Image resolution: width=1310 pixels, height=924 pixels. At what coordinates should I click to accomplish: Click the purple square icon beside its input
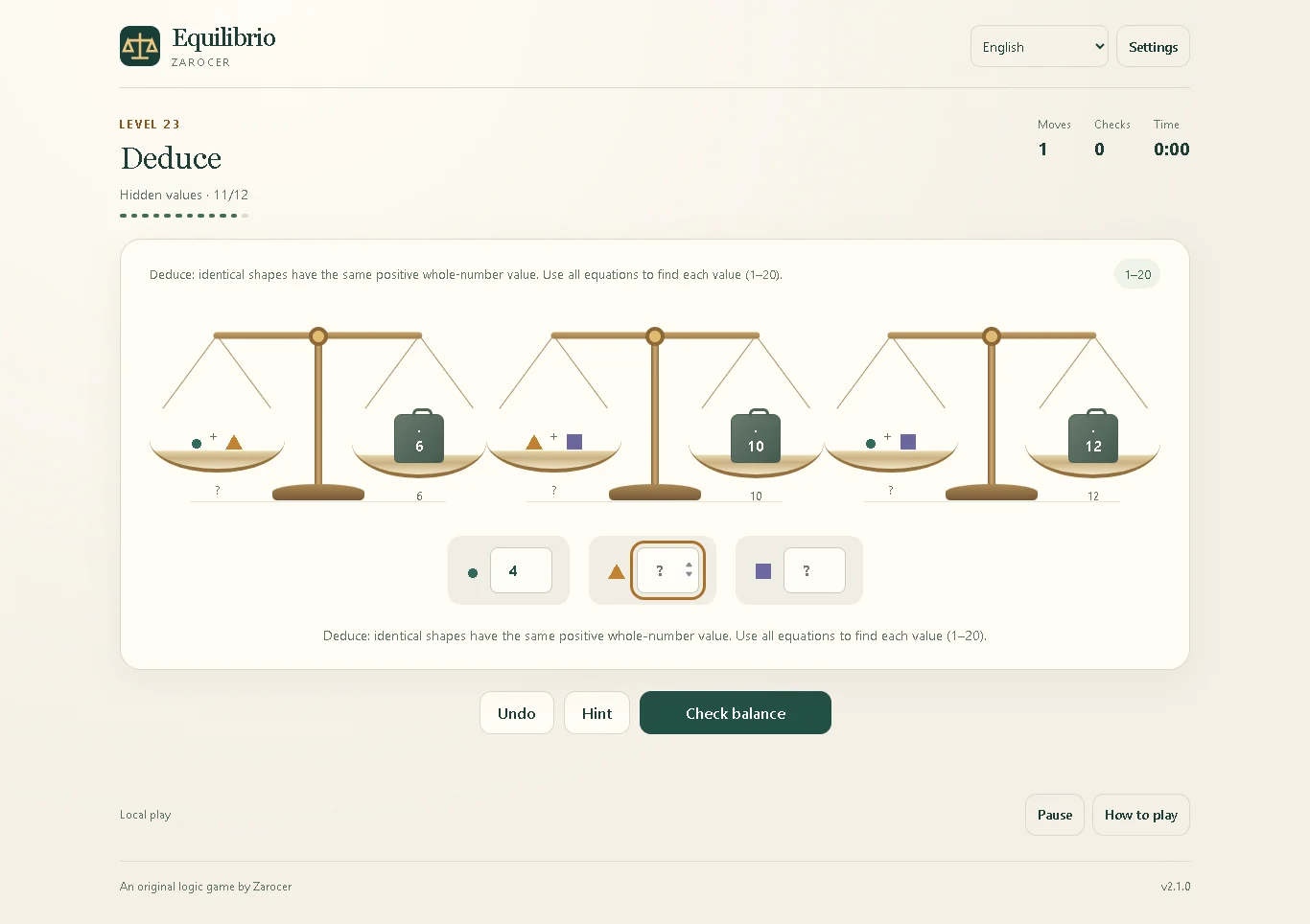763,571
